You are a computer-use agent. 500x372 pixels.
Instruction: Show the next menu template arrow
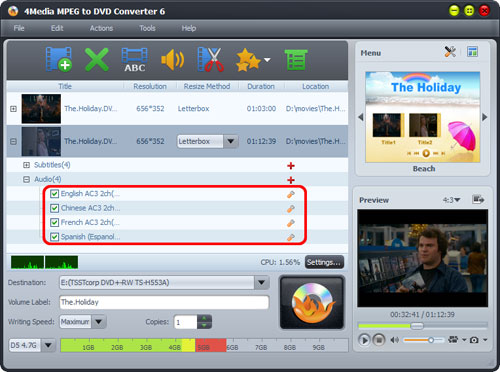(485, 117)
